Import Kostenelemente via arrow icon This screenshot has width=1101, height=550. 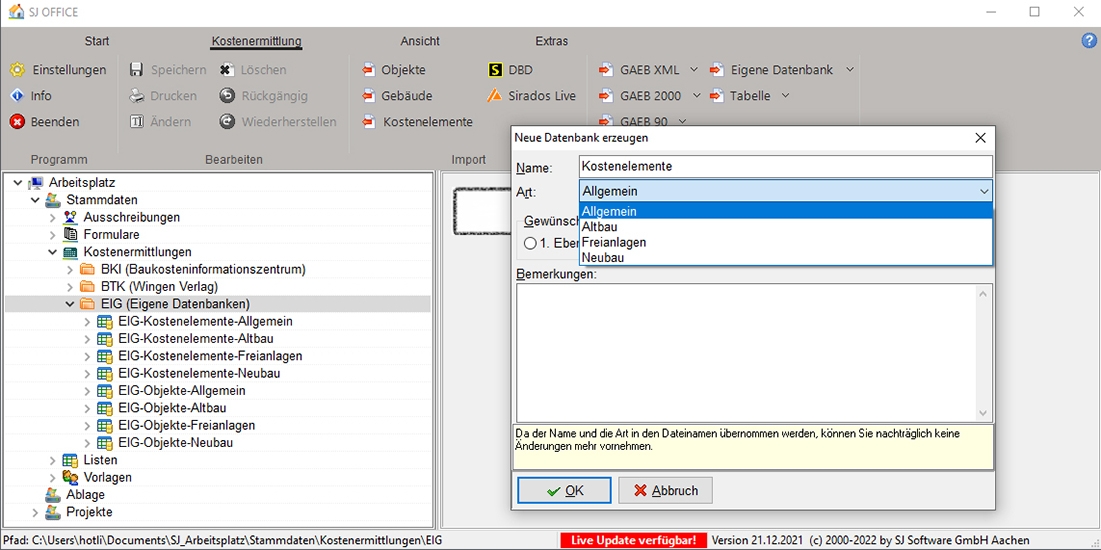point(369,122)
